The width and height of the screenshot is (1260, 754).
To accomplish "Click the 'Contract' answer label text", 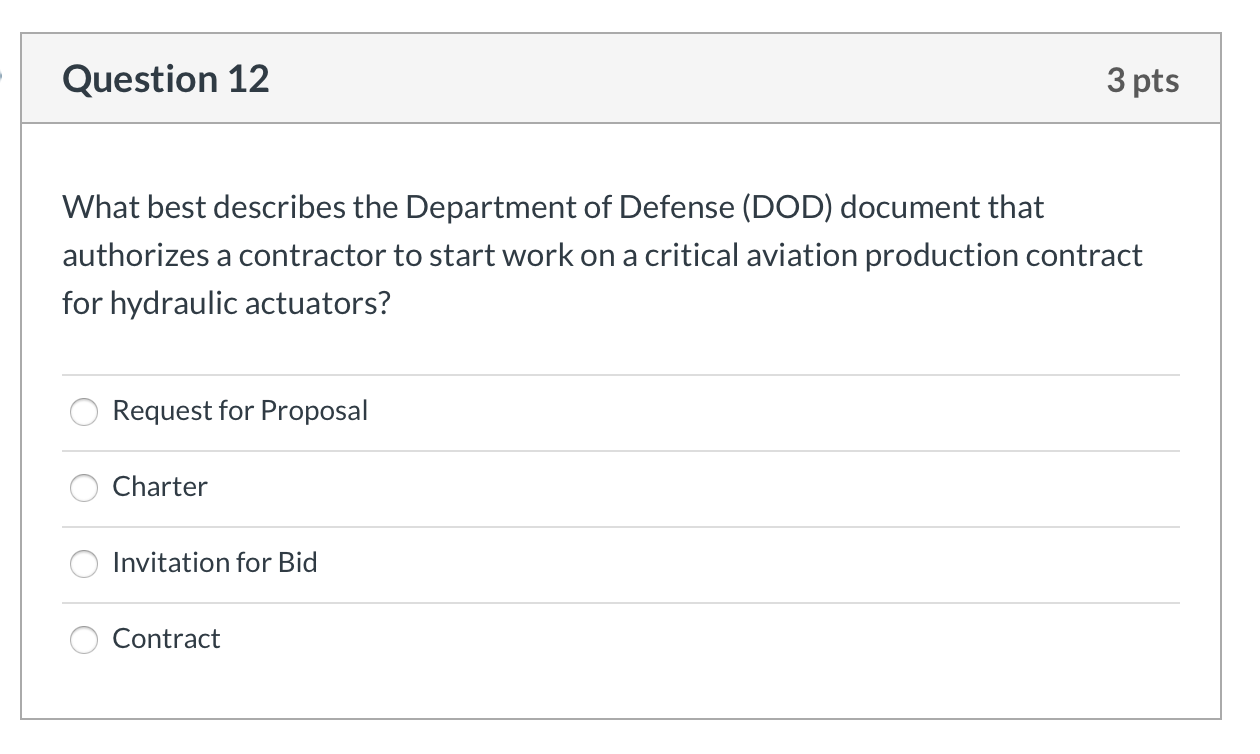I will (x=166, y=639).
